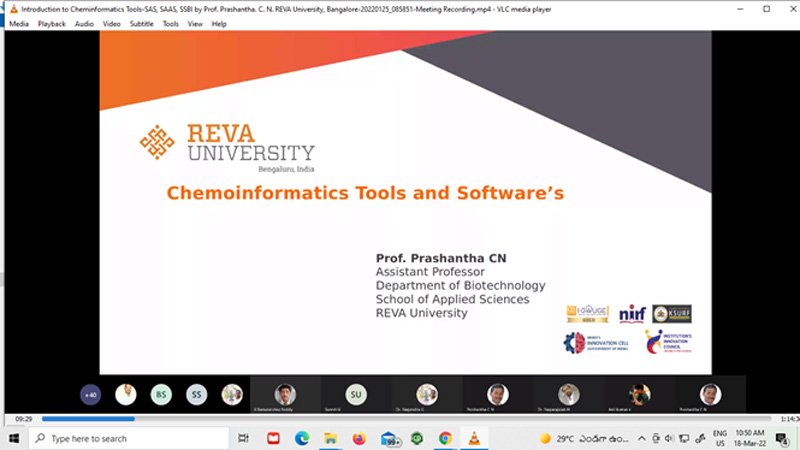This screenshot has width=800, height=450.
Task: Click the Assistant Professor line
Action: (430, 272)
